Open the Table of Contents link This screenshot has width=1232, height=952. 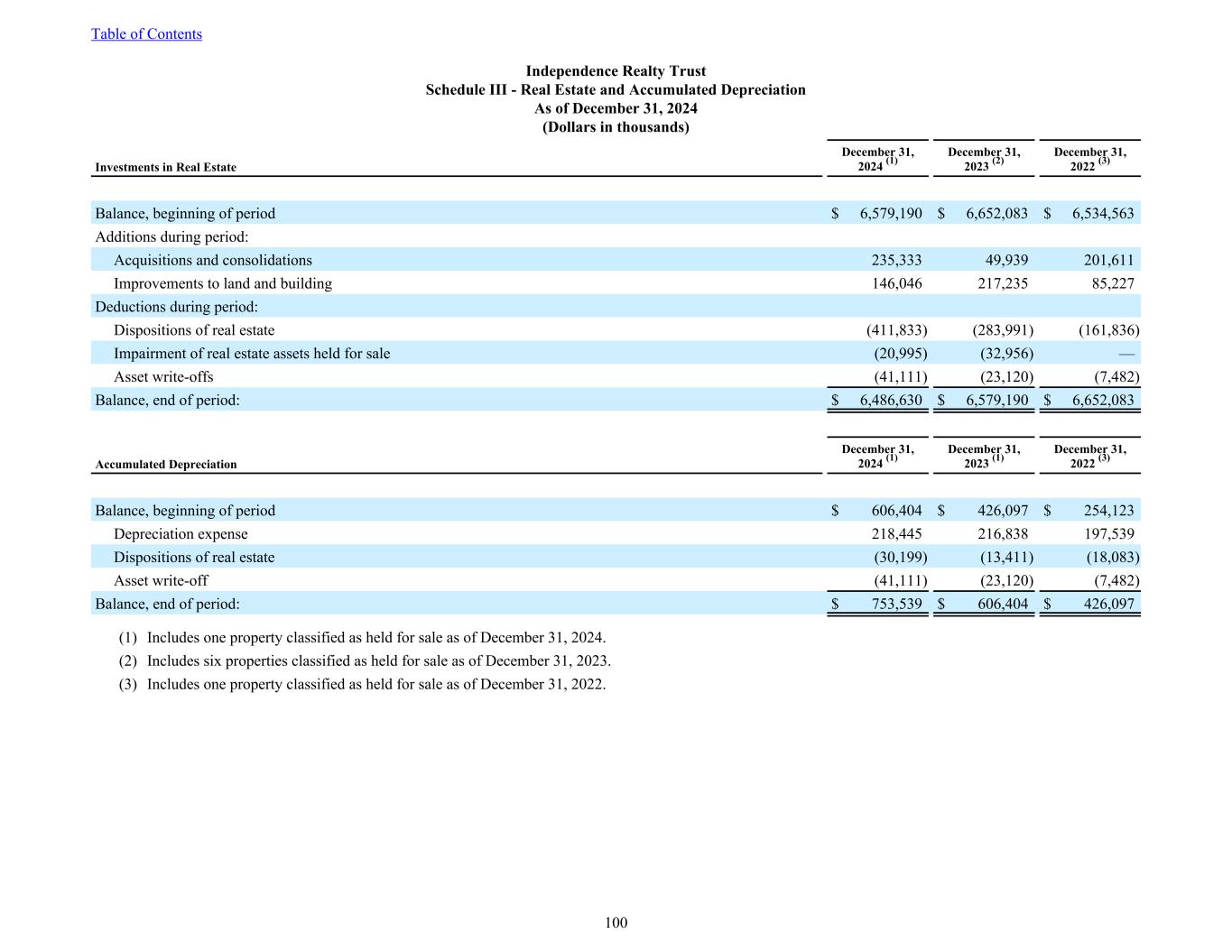click(x=146, y=34)
